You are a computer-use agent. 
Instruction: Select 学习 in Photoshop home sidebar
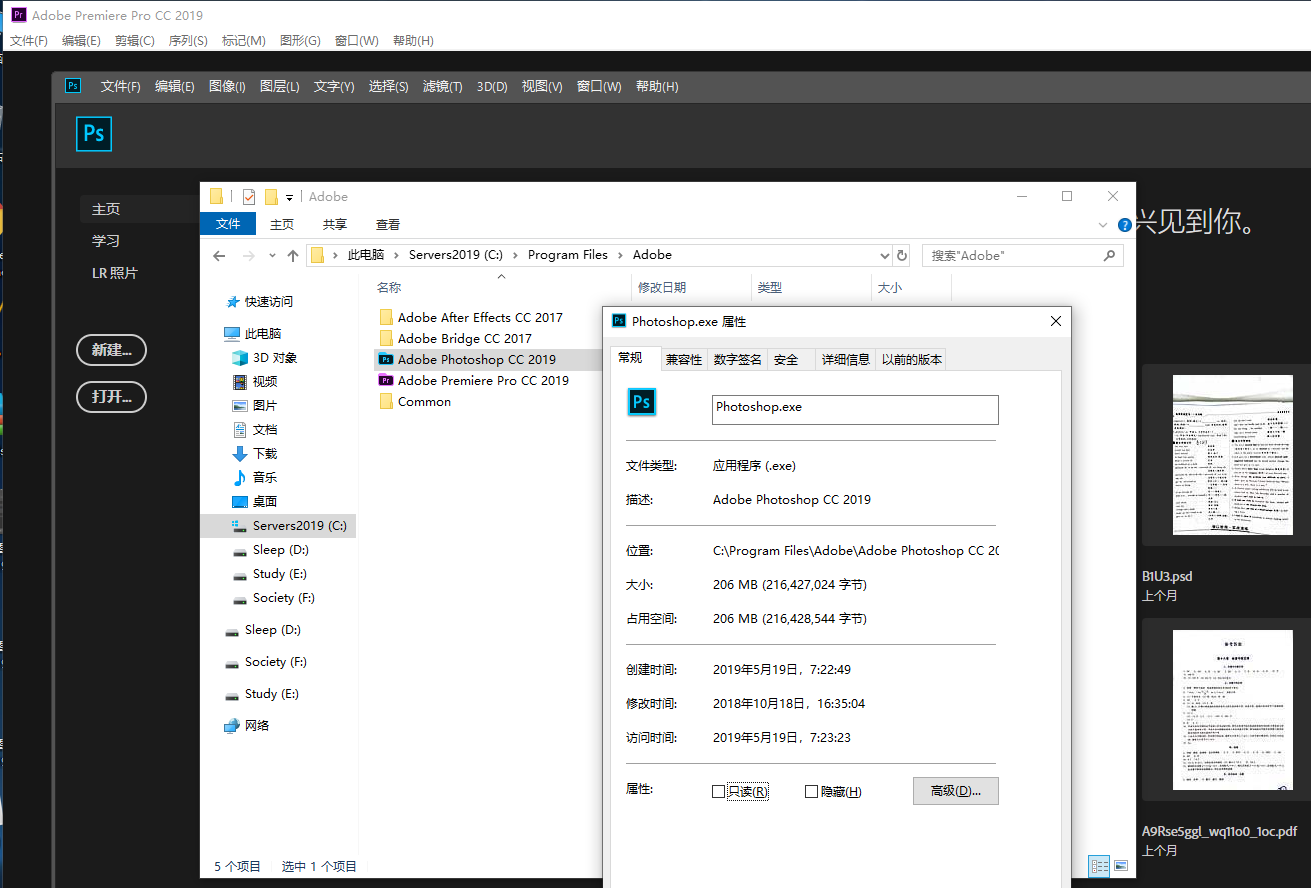click(106, 241)
